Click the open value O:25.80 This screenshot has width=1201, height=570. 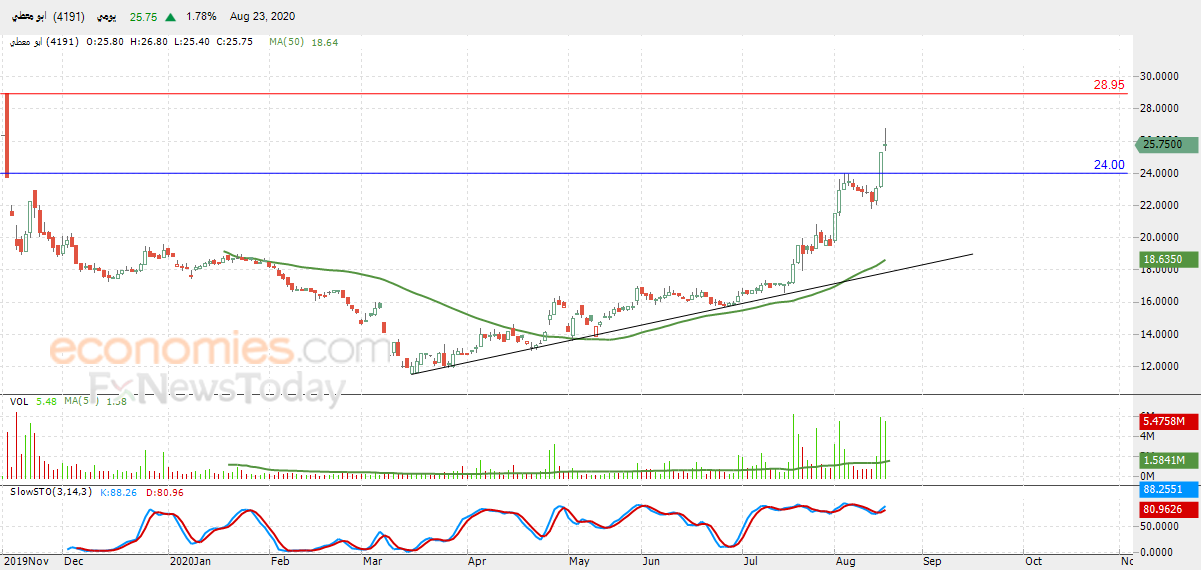pos(105,42)
